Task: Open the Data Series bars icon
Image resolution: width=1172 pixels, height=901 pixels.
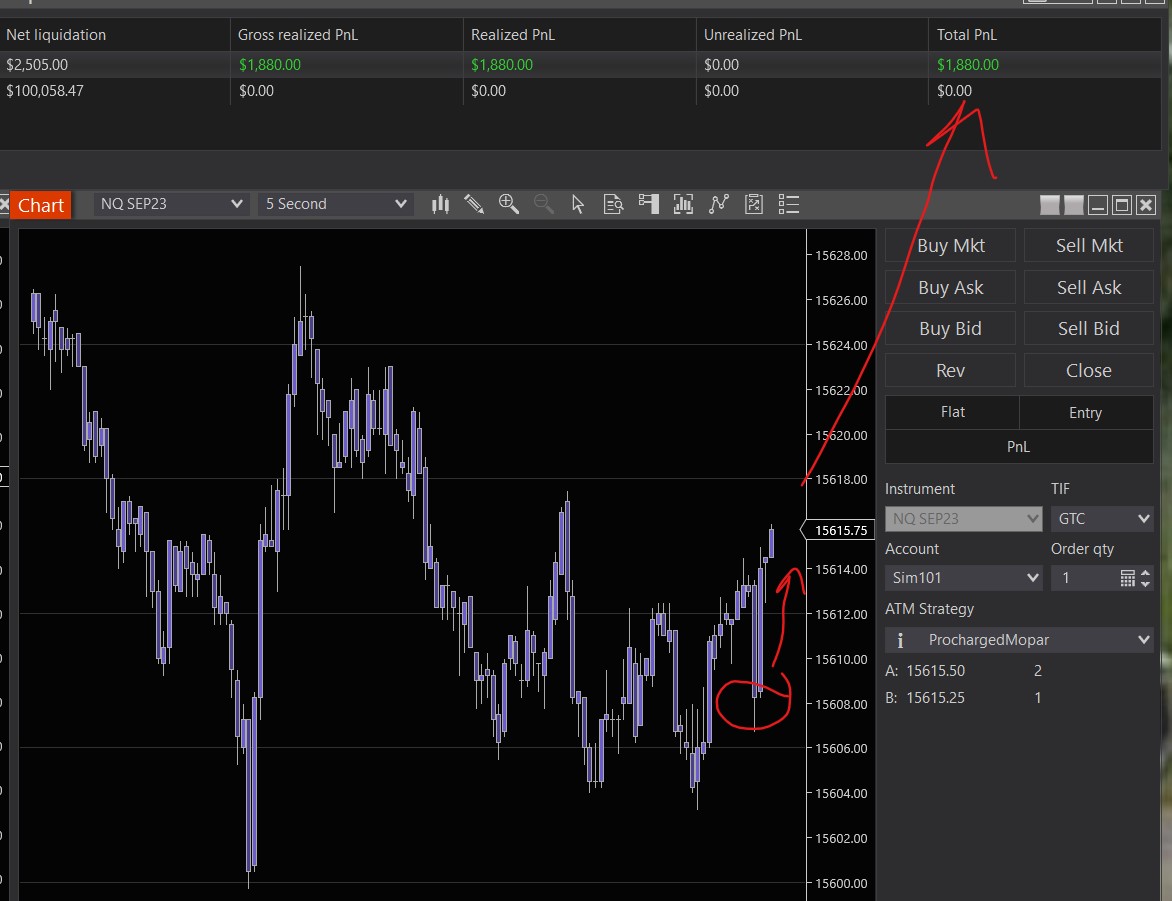Action: [x=440, y=204]
